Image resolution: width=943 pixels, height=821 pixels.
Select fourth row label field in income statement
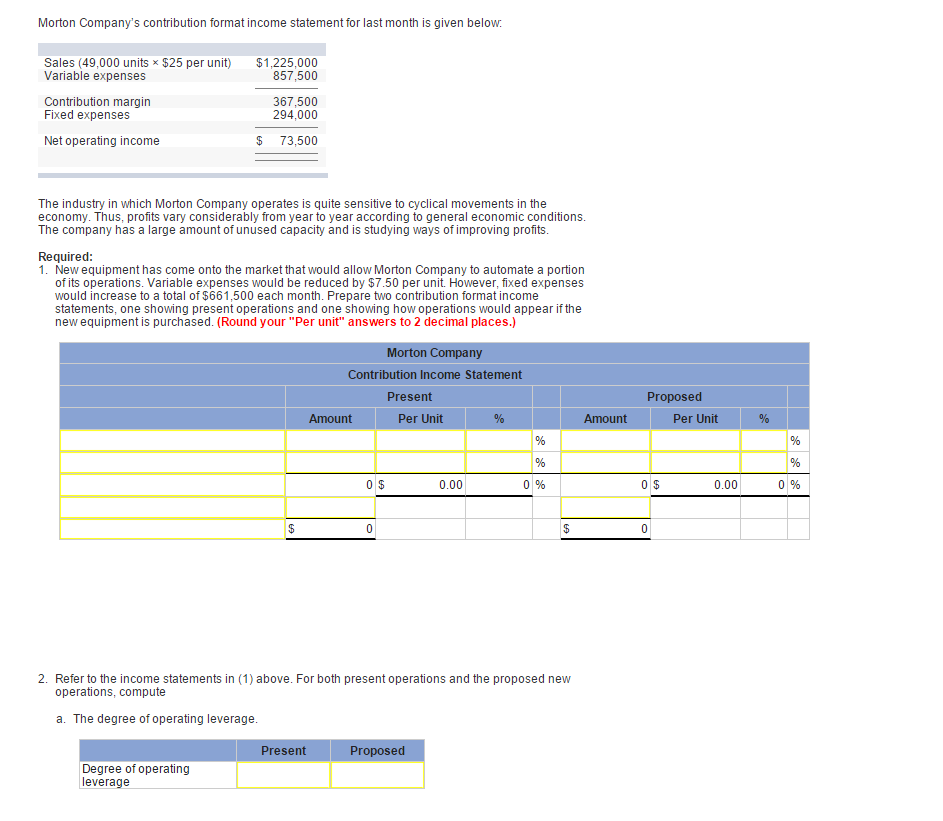[x=173, y=507]
